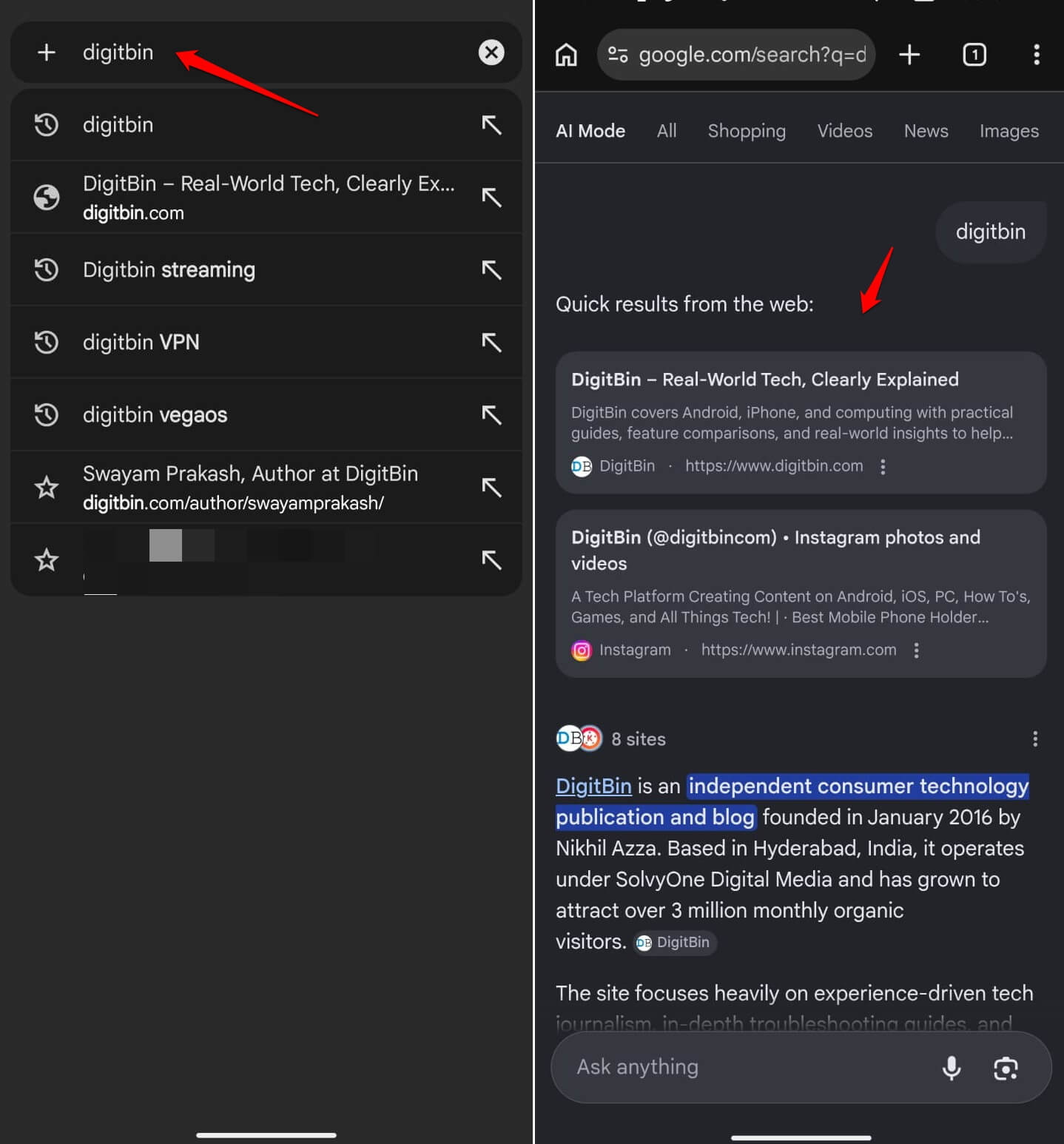Fill in 'Digitbin streaming' via arrow icon
The width and height of the screenshot is (1064, 1144).
pos(491,269)
